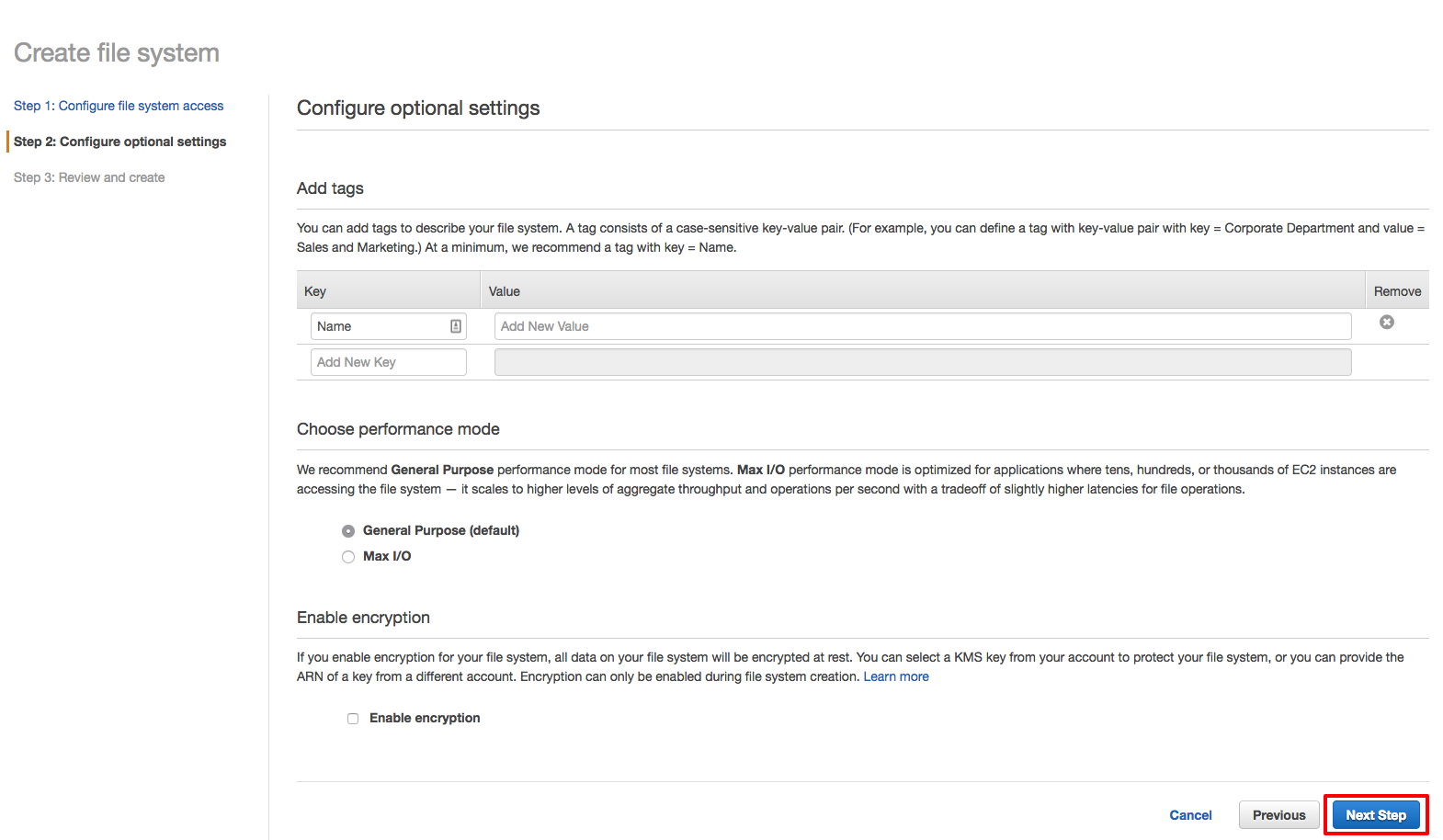Choose Max I/O performance mode
This screenshot has width=1443, height=840.
(348, 557)
